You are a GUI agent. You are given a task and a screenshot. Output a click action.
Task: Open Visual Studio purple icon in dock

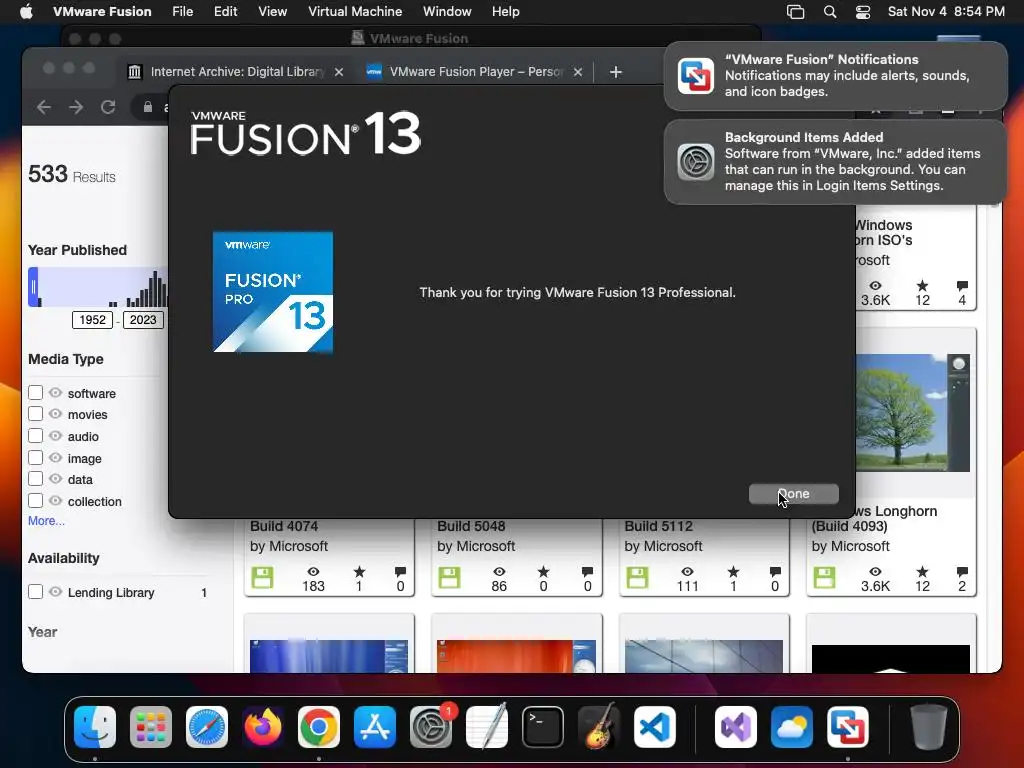[x=736, y=726]
